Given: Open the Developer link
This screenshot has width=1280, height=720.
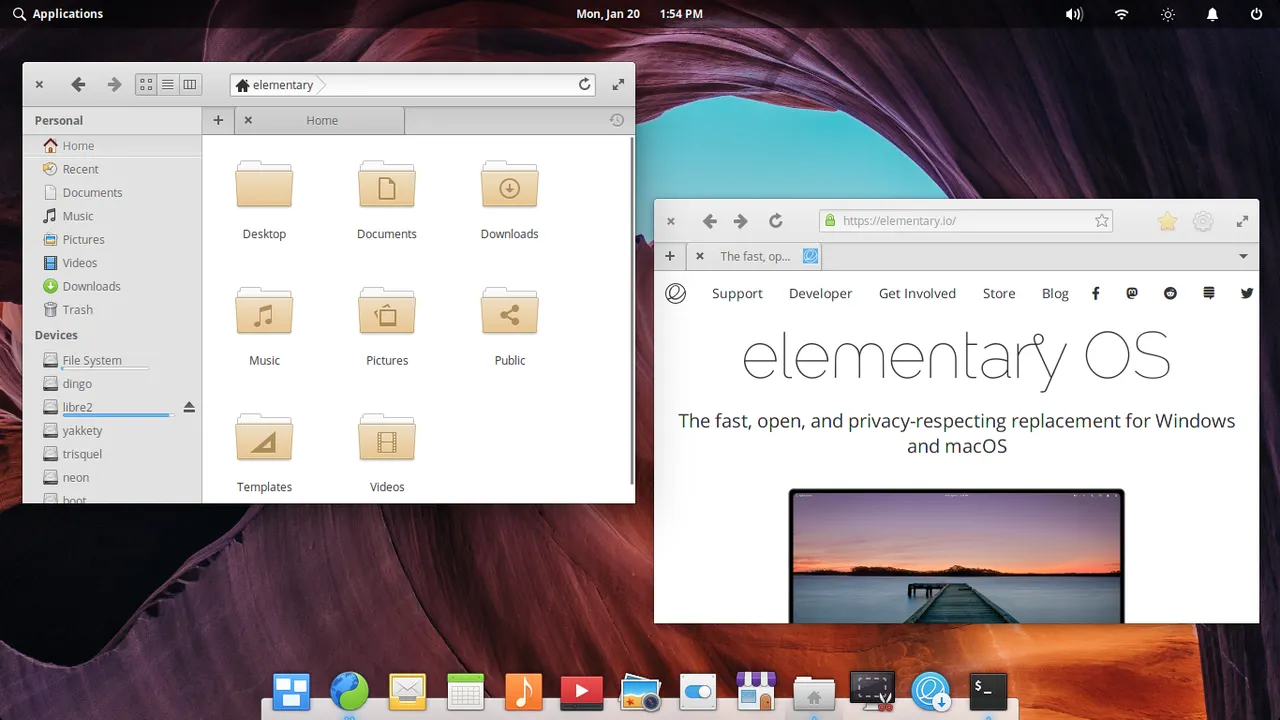Looking at the screenshot, I should point(820,293).
